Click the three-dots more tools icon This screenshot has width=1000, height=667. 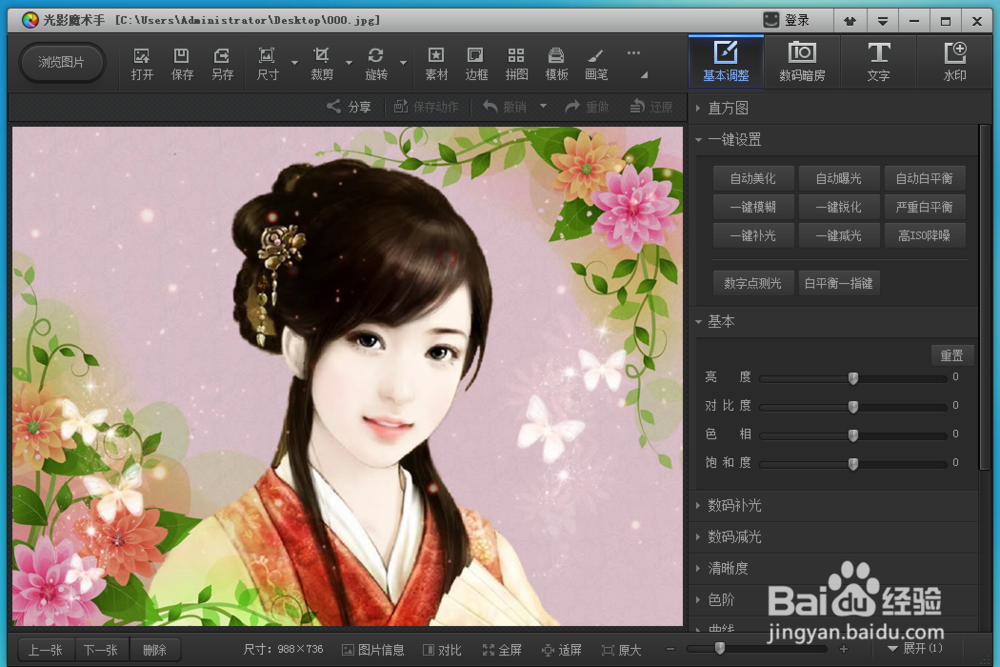click(x=633, y=53)
